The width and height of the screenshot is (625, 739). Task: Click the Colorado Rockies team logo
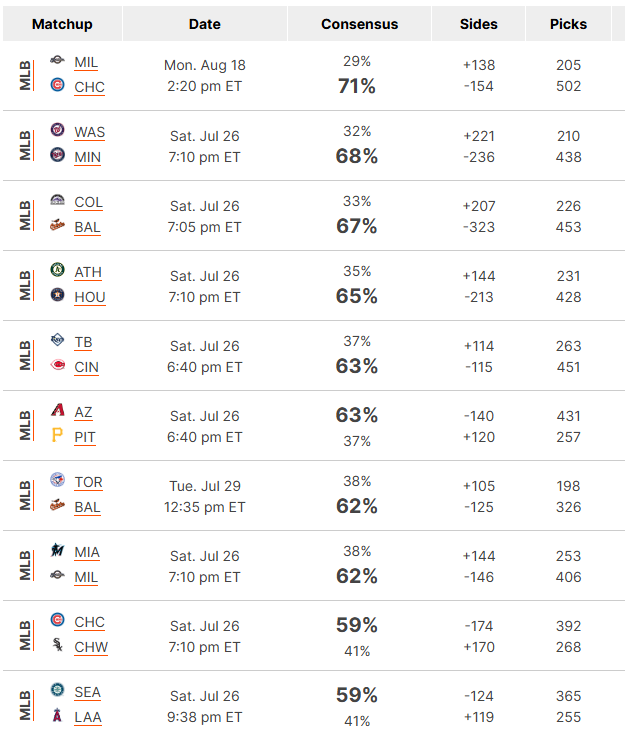tap(58, 200)
